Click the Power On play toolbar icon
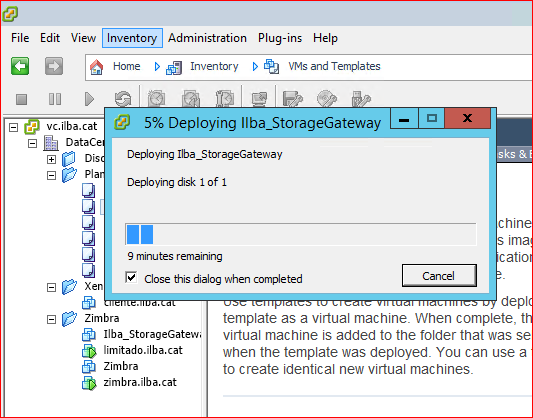This screenshot has width=533, height=418. coord(89,99)
